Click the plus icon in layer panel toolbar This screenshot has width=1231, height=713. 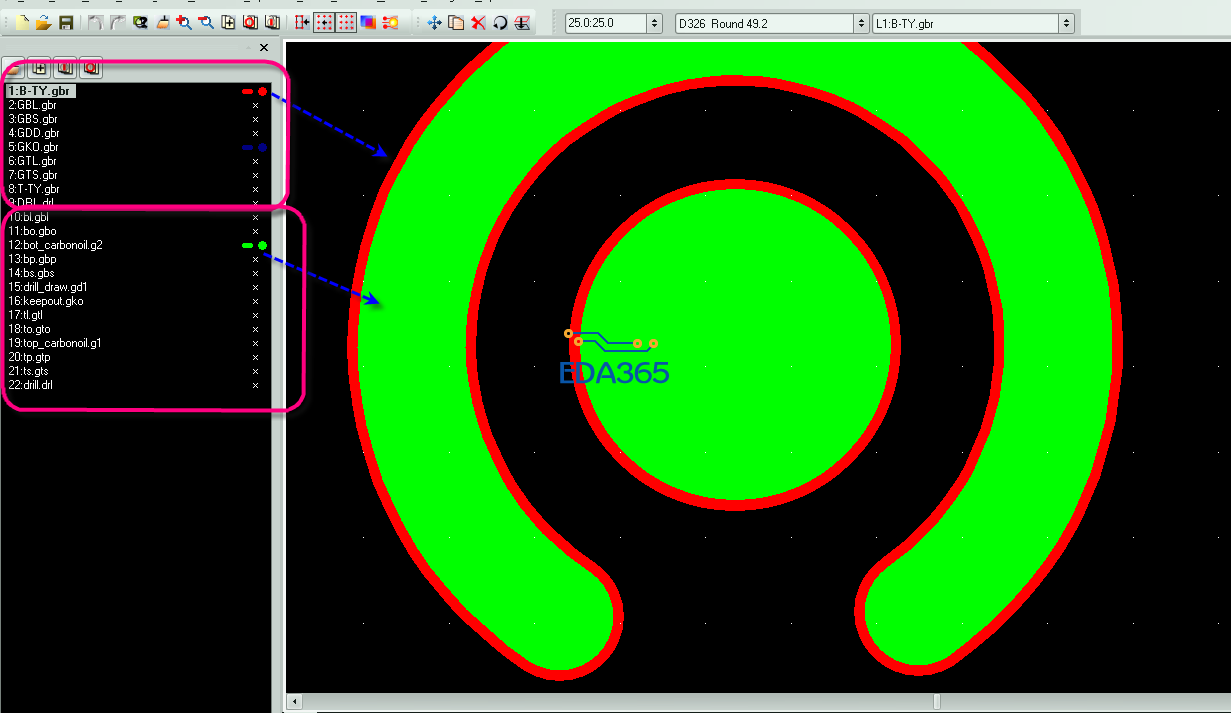point(40,68)
